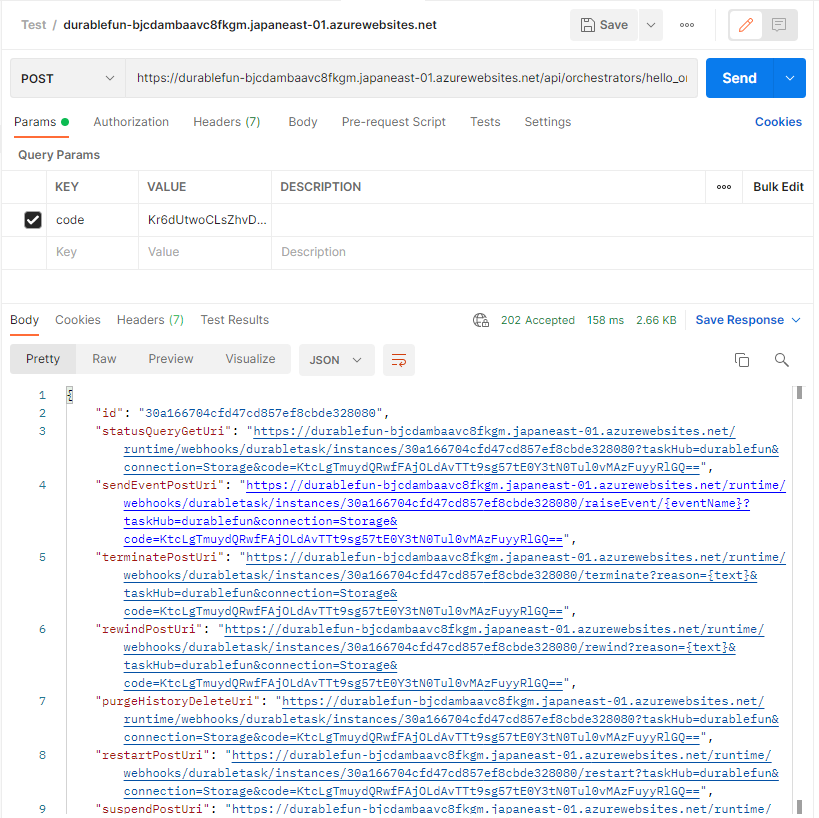819x818 pixels.
Task: Click the response body vertical scrollbar
Action: click(799, 600)
